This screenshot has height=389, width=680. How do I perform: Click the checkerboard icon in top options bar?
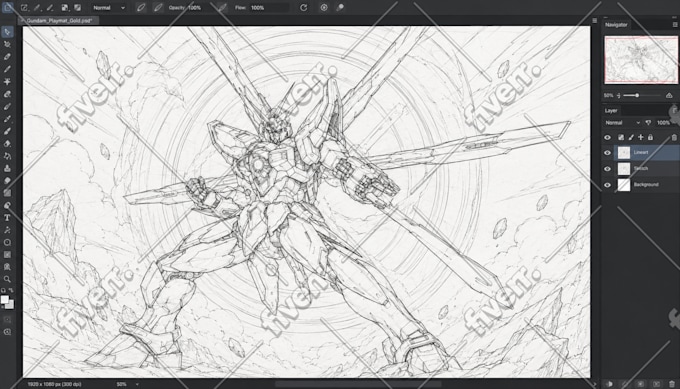65,7
